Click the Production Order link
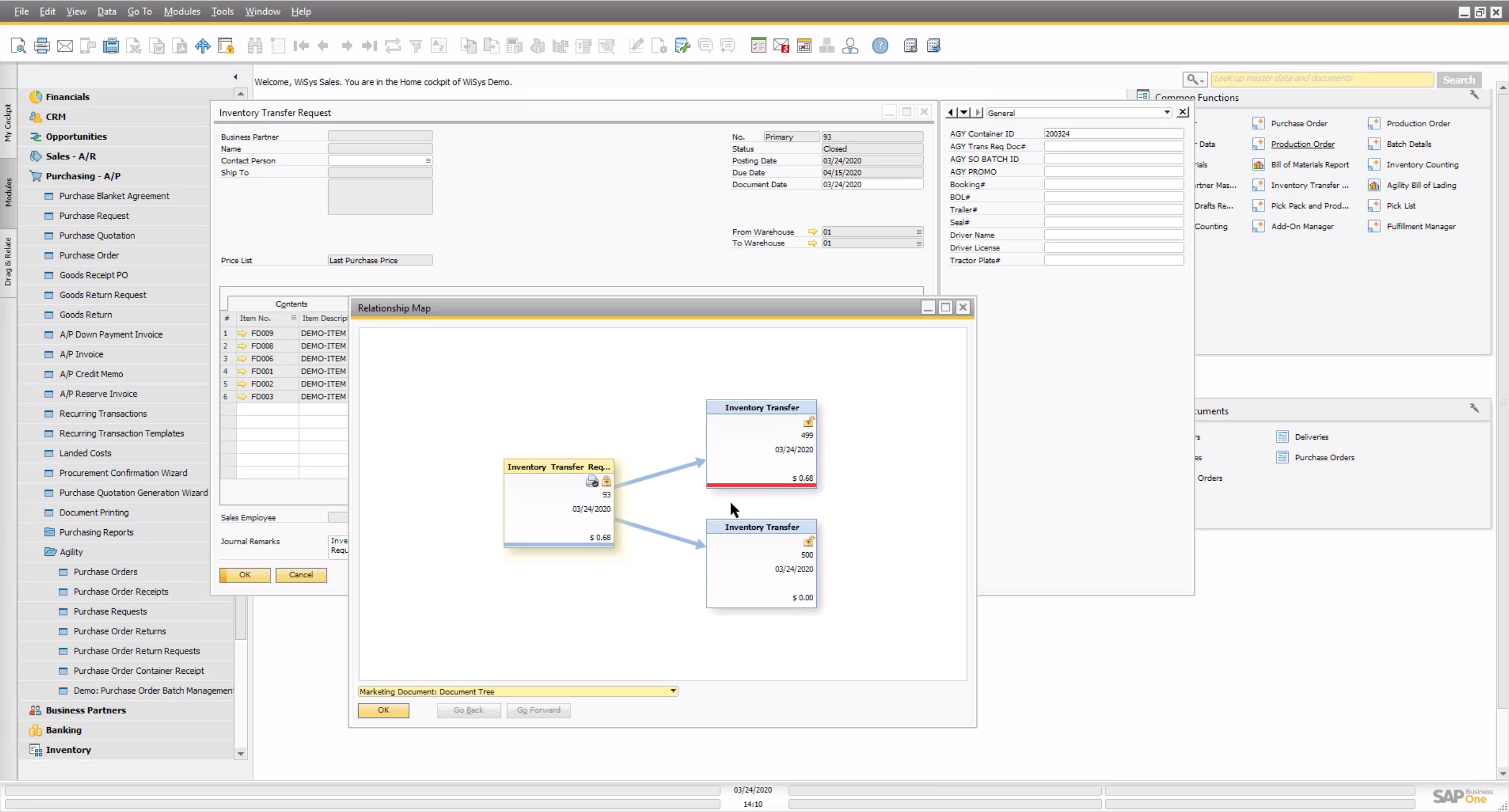1509x812 pixels. [1302, 144]
